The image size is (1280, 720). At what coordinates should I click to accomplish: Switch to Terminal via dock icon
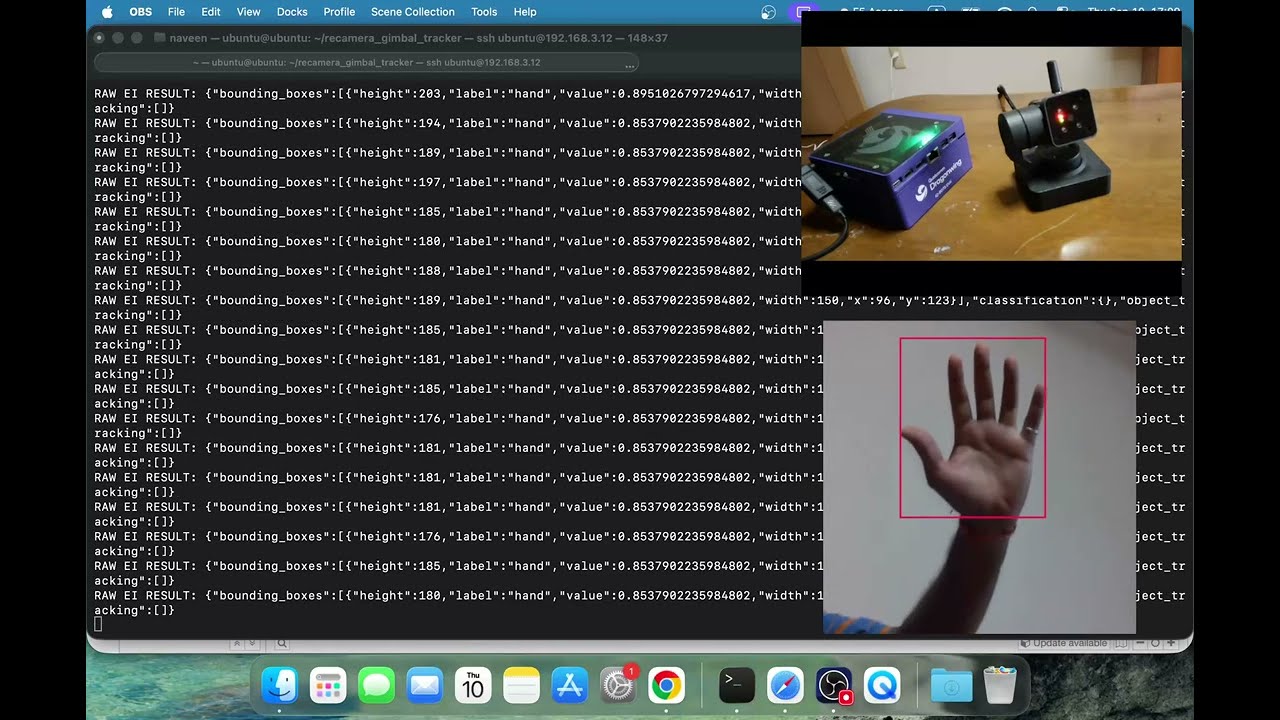point(737,685)
